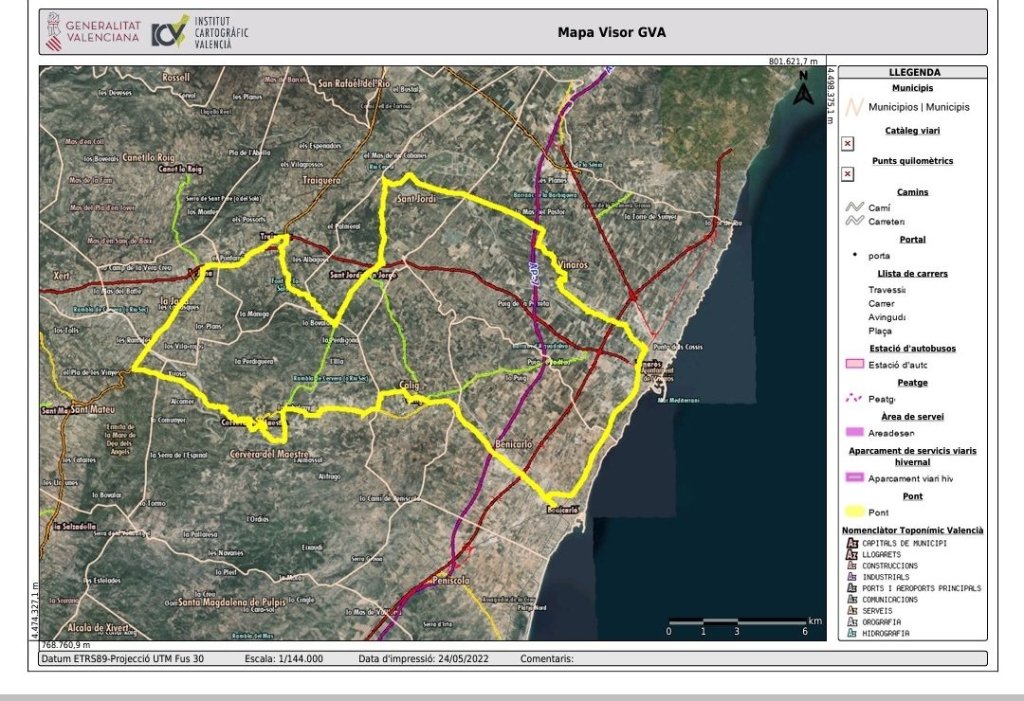Click the north arrow compass icon
This screenshot has height=701, width=1024.
point(801,90)
